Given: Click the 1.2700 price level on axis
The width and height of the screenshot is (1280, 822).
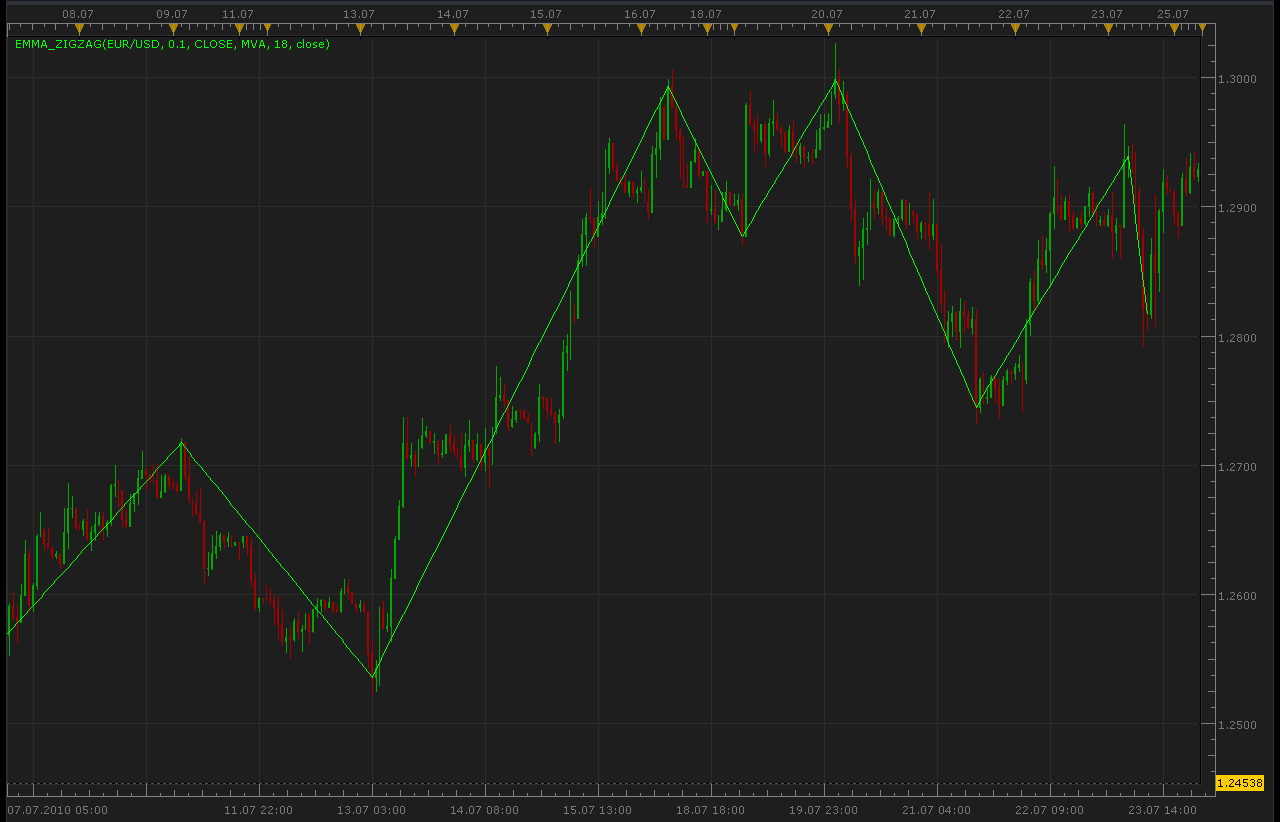Looking at the screenshot, I should pos(1237,467).
